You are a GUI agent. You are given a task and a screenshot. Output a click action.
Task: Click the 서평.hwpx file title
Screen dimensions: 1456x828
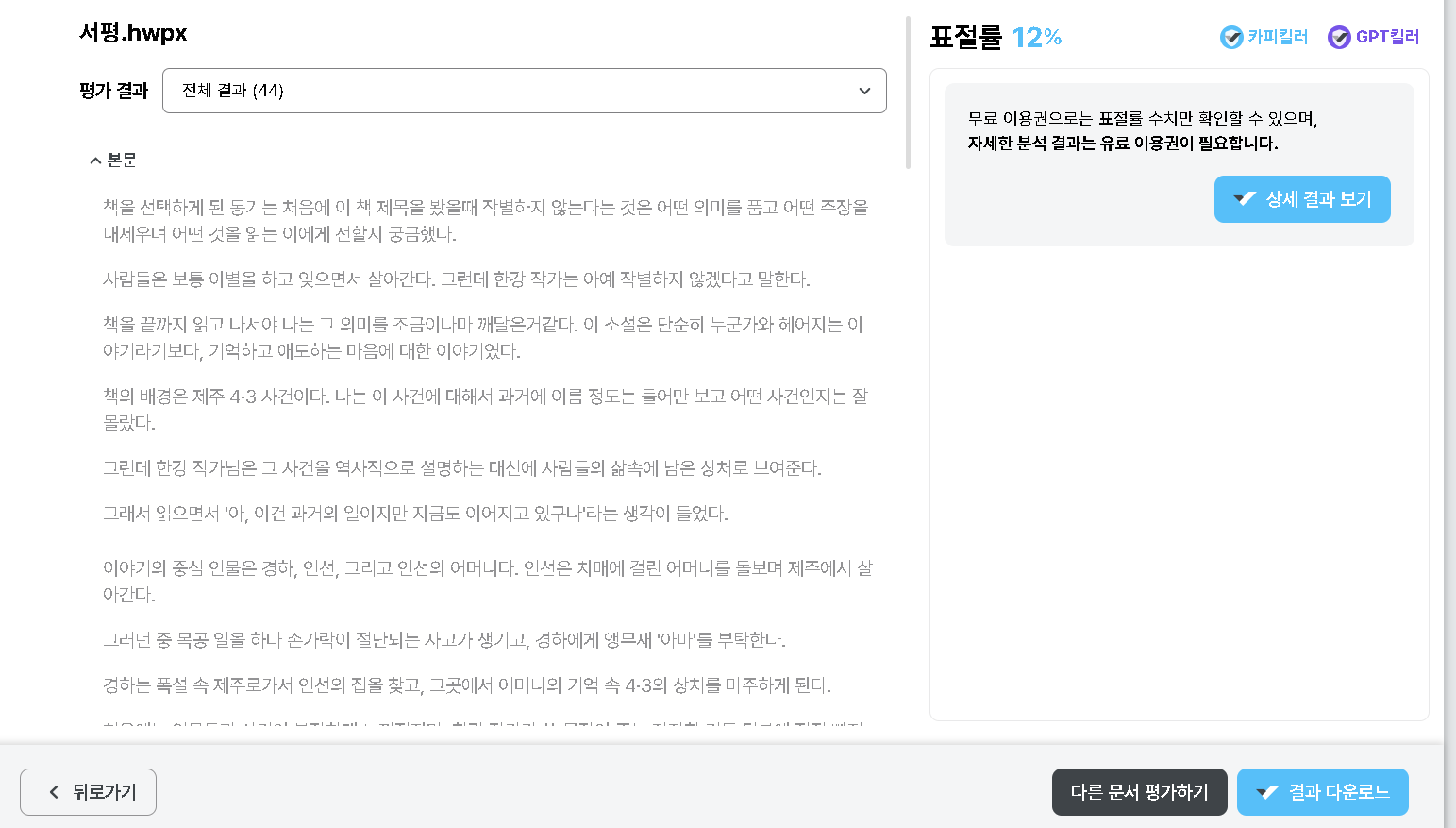[x=133, y=33]
